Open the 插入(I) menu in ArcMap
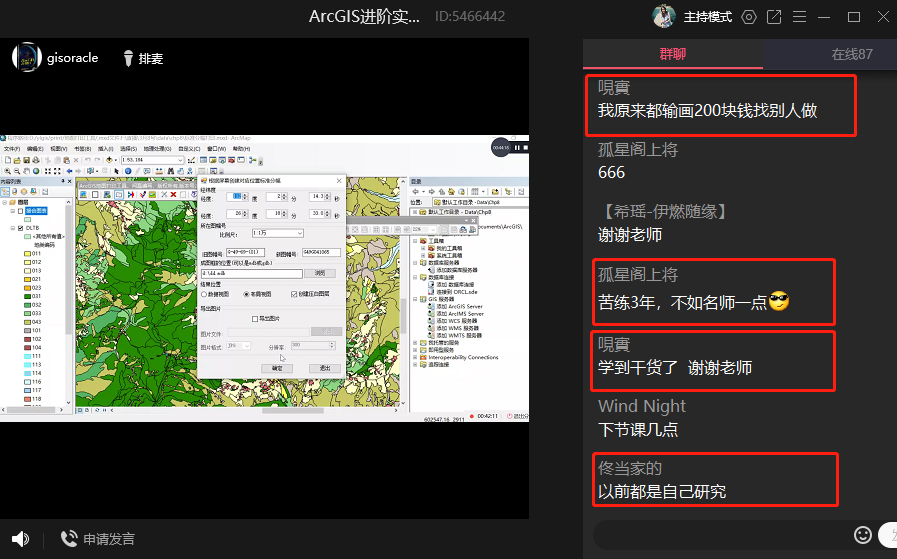Viewport: 897px width, 559px height. (106, 149)
